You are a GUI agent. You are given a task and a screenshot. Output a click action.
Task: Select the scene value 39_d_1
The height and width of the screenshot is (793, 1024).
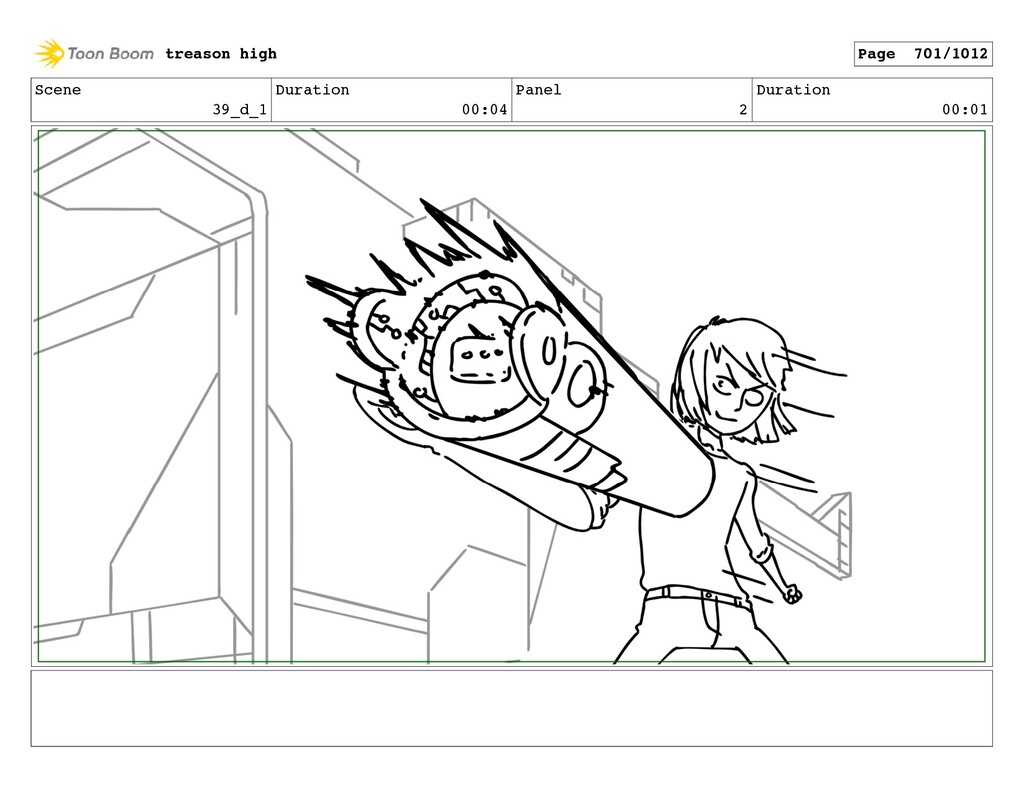click(x=240, y=109)
